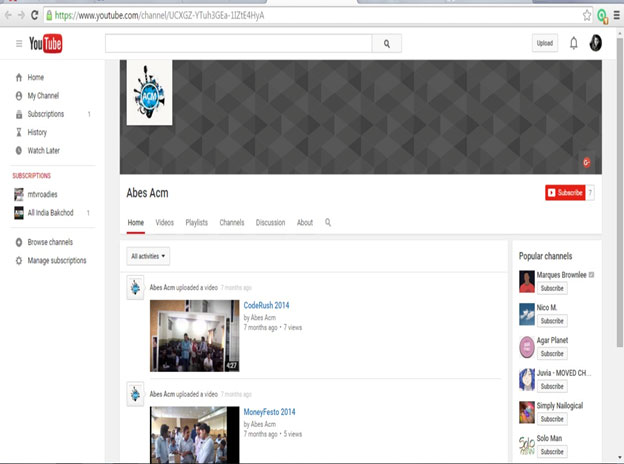Click the Solo Man channel thumbnail
Screen dimensions: 624x464
pyautogui.click(x=526, y=445)
